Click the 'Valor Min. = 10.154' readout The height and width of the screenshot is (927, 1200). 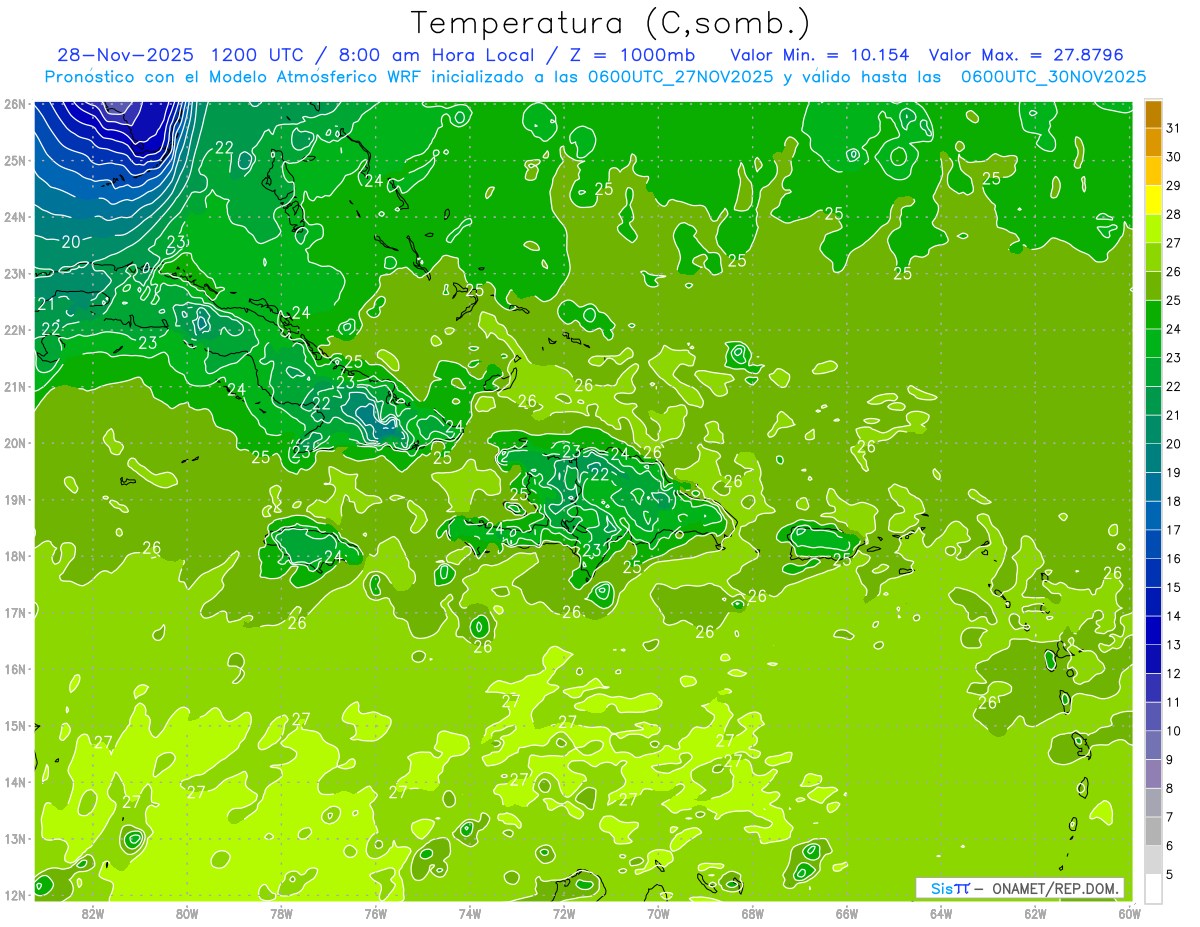pos(821,54)
